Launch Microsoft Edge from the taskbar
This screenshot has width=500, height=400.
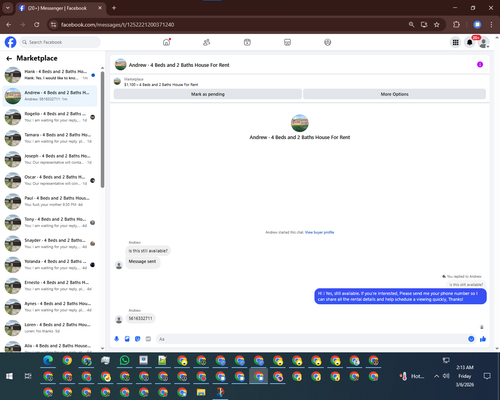pyautogui.click(x=48, y=361)
